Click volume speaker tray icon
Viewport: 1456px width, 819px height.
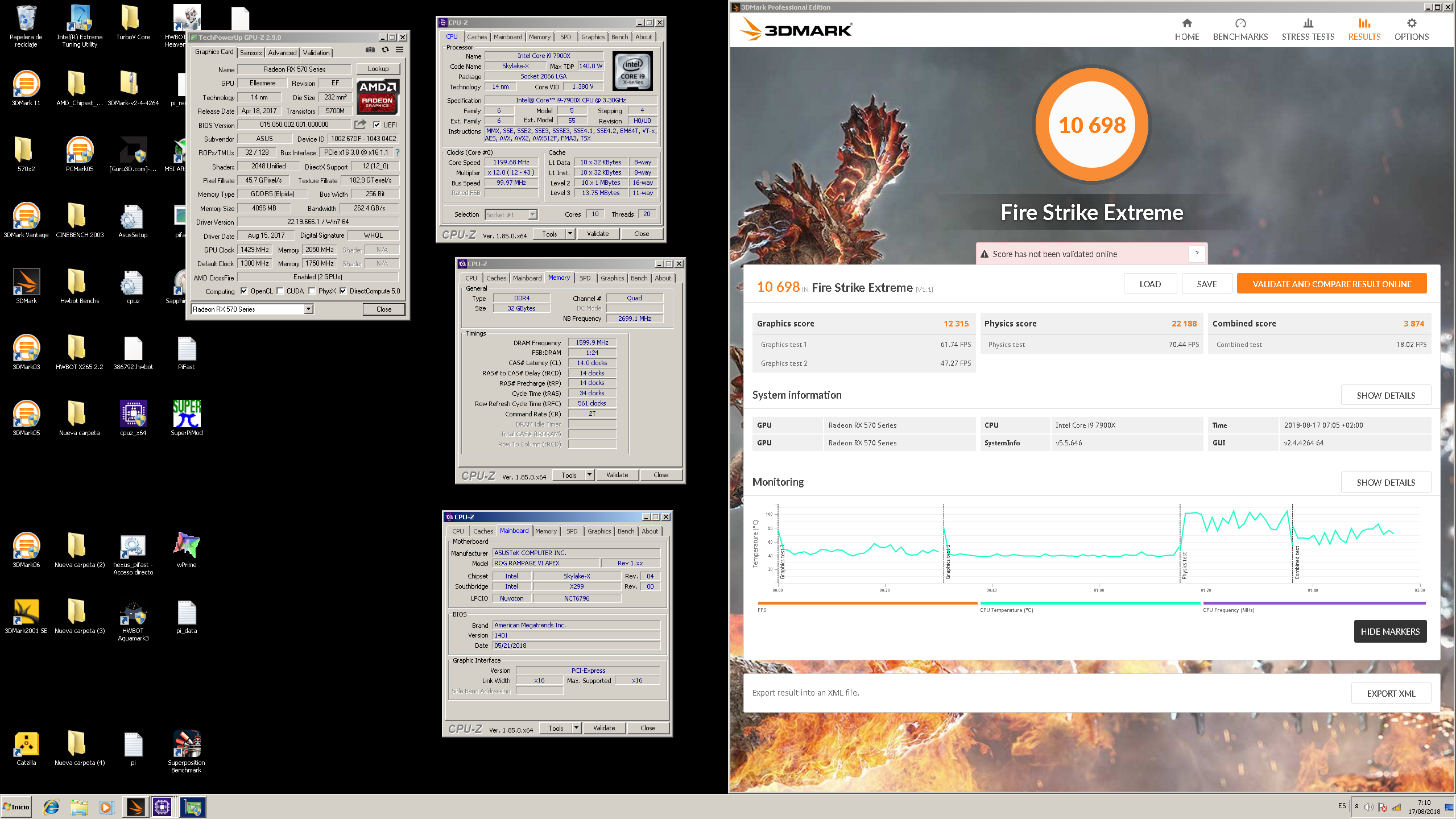coord(1368,807)
